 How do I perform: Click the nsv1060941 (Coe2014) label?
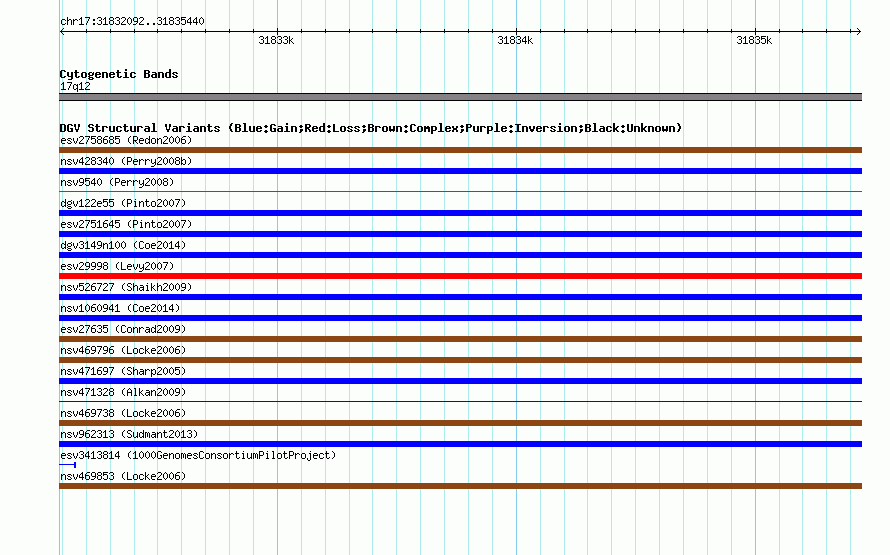pos(120,308)
